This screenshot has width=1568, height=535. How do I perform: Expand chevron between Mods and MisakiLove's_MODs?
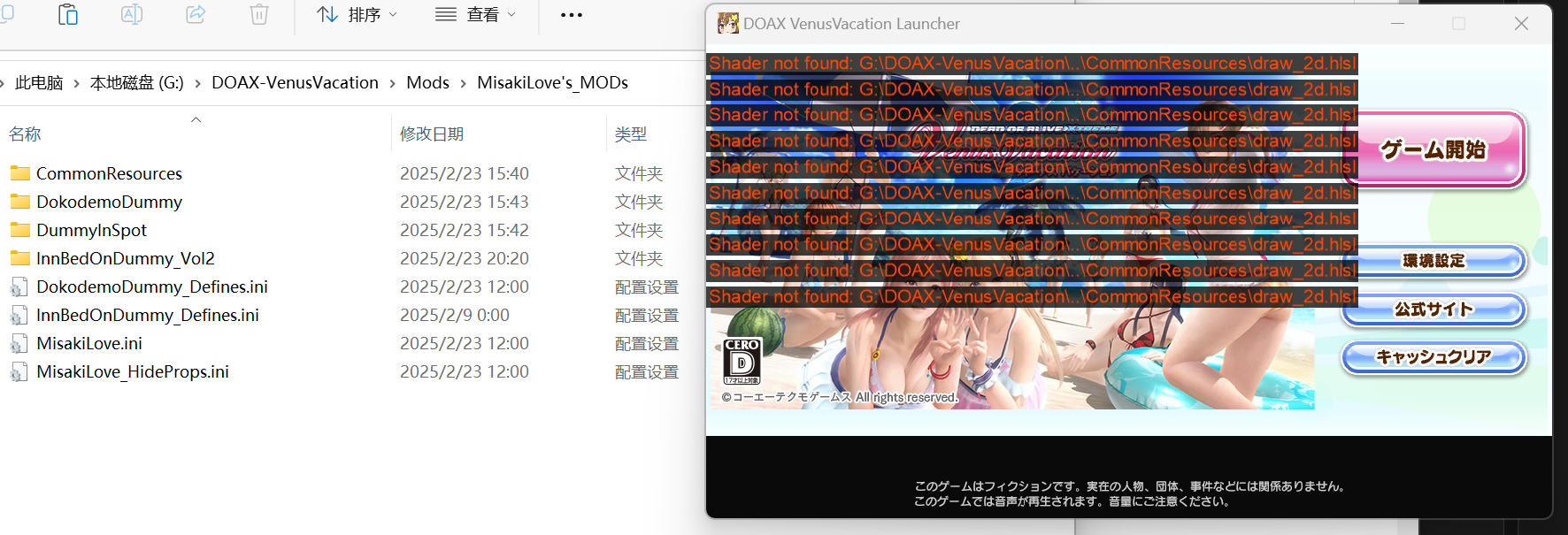click(x=463, y=83)
